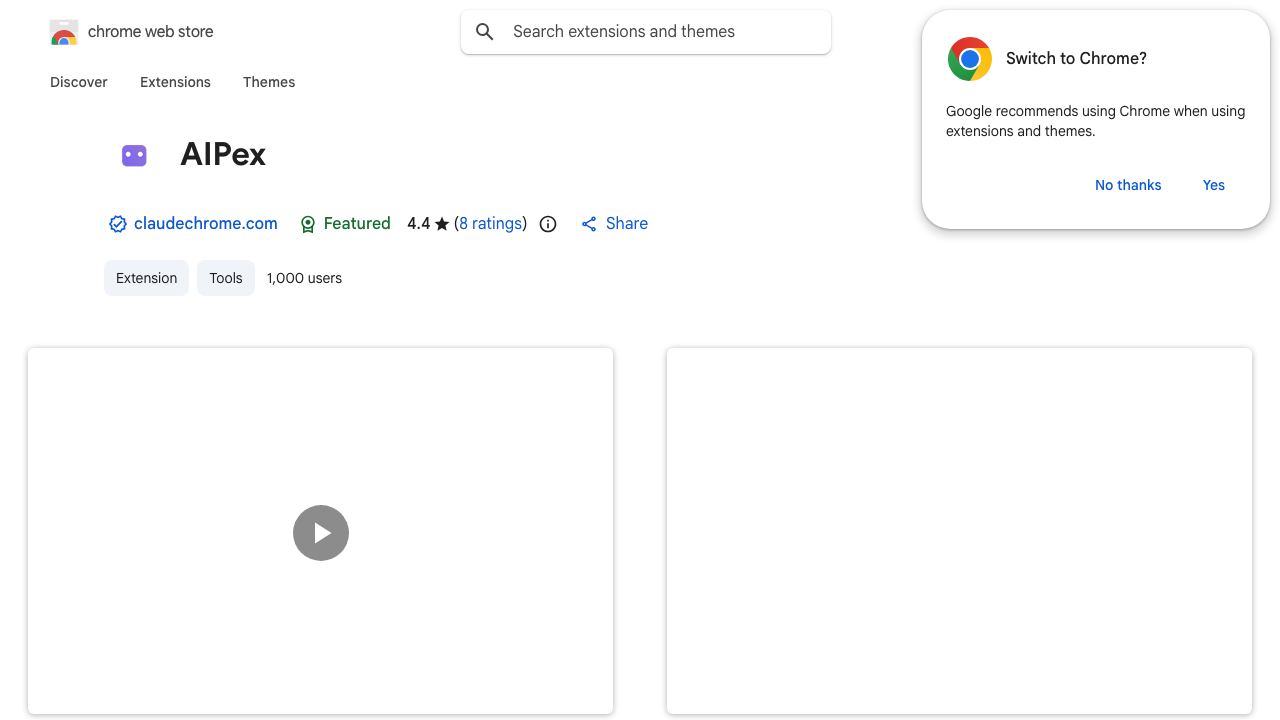Open the first video preview thumbnail

coord(320,531)
